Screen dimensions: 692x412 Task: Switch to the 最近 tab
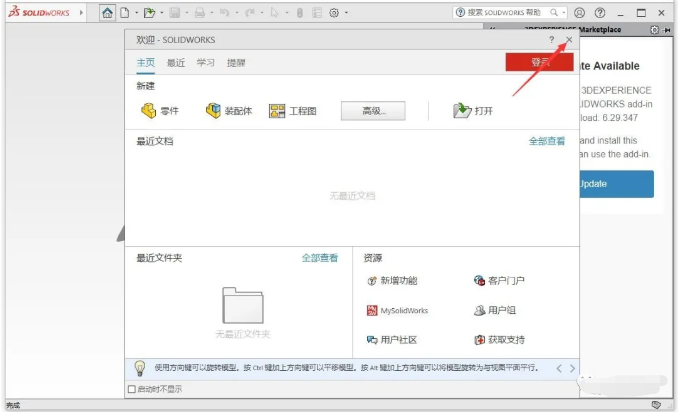[176, 63]
